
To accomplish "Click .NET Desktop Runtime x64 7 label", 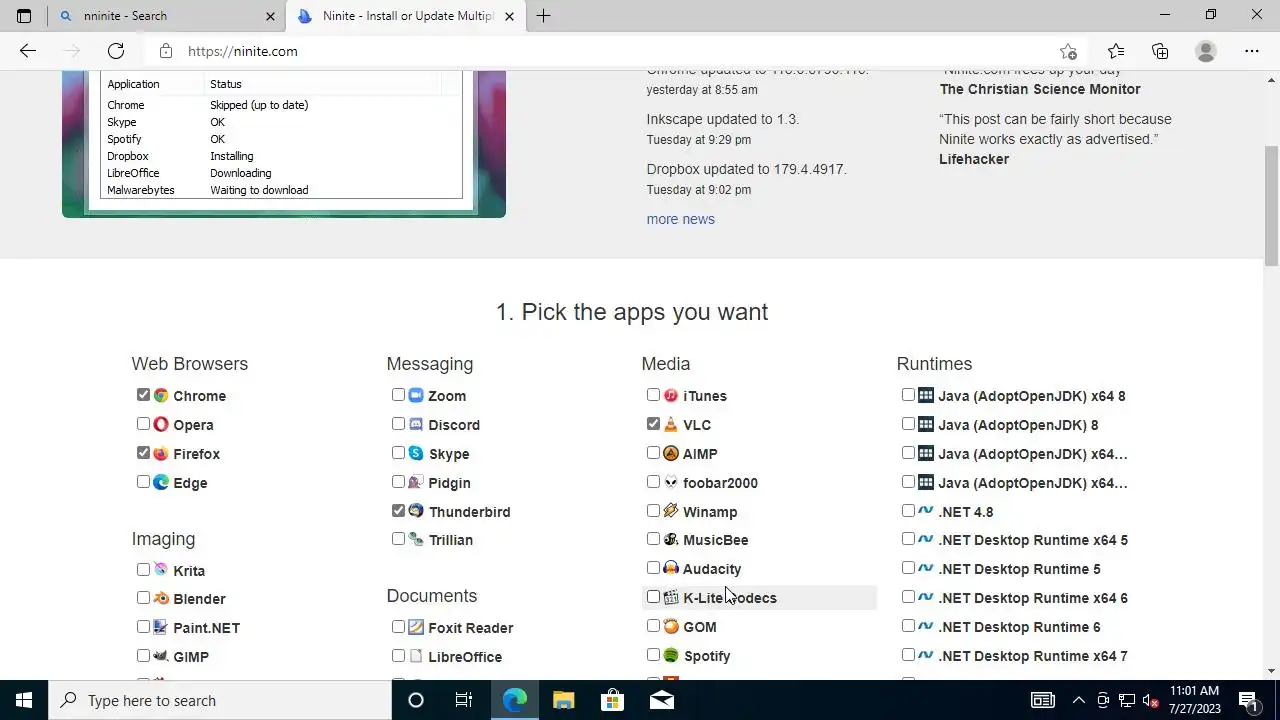I will (x=1032, y=656).
